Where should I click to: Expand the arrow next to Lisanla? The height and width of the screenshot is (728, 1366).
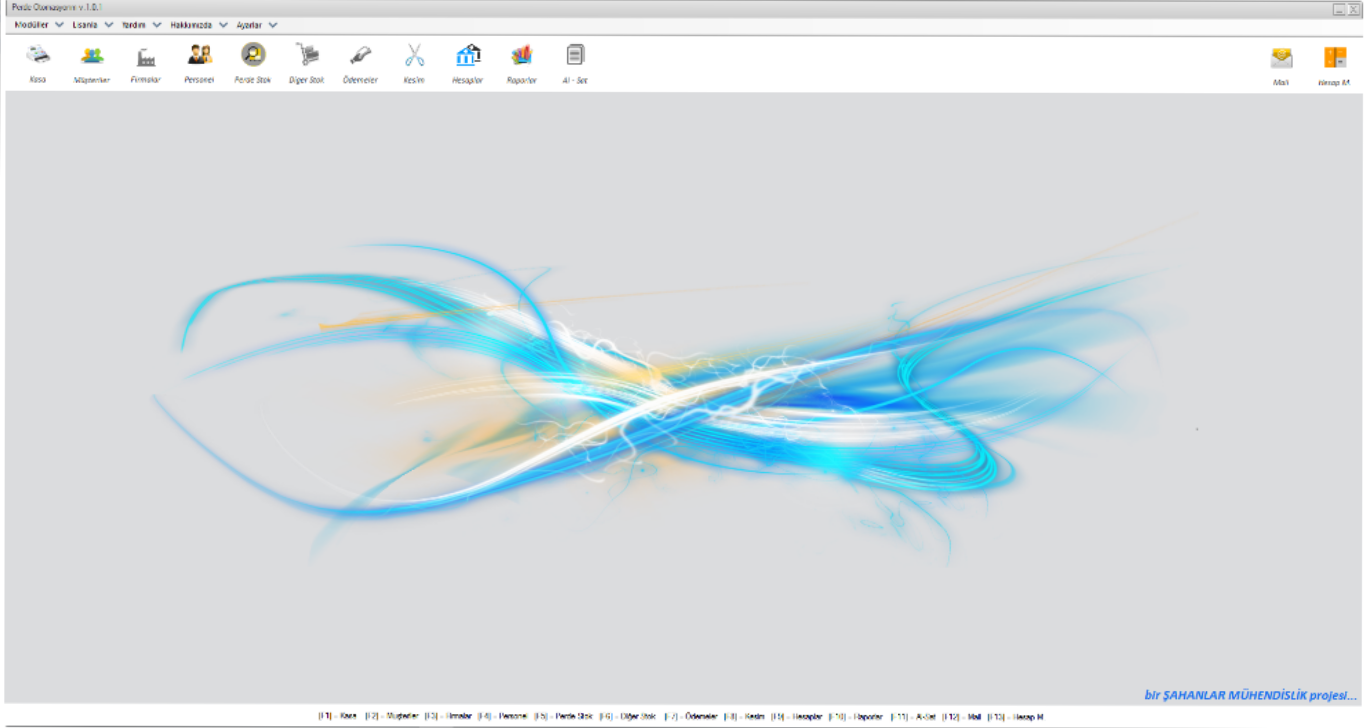tap(108, 25)
